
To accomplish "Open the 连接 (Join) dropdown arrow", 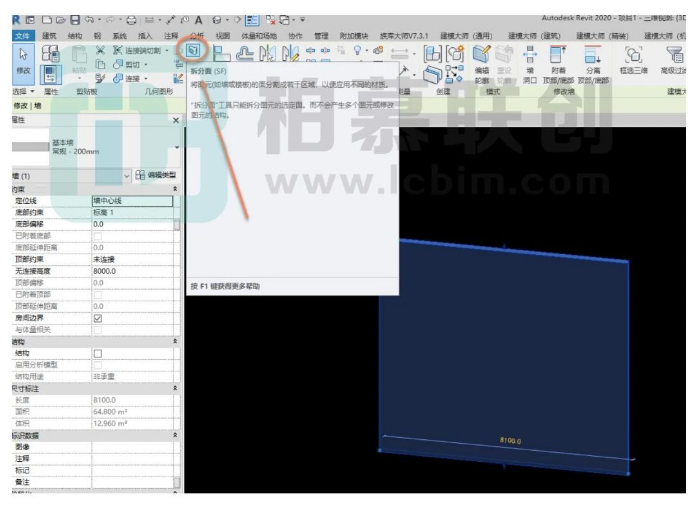I will (146, 79).
